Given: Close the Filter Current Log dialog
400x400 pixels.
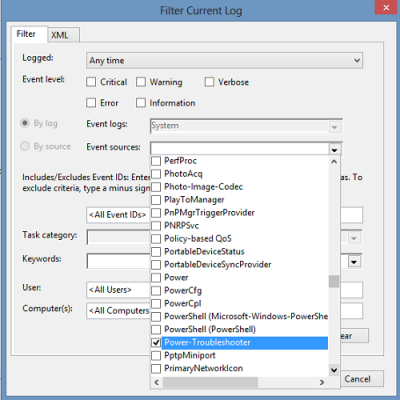Looking at the screenshot, I should tap(386, 7).
